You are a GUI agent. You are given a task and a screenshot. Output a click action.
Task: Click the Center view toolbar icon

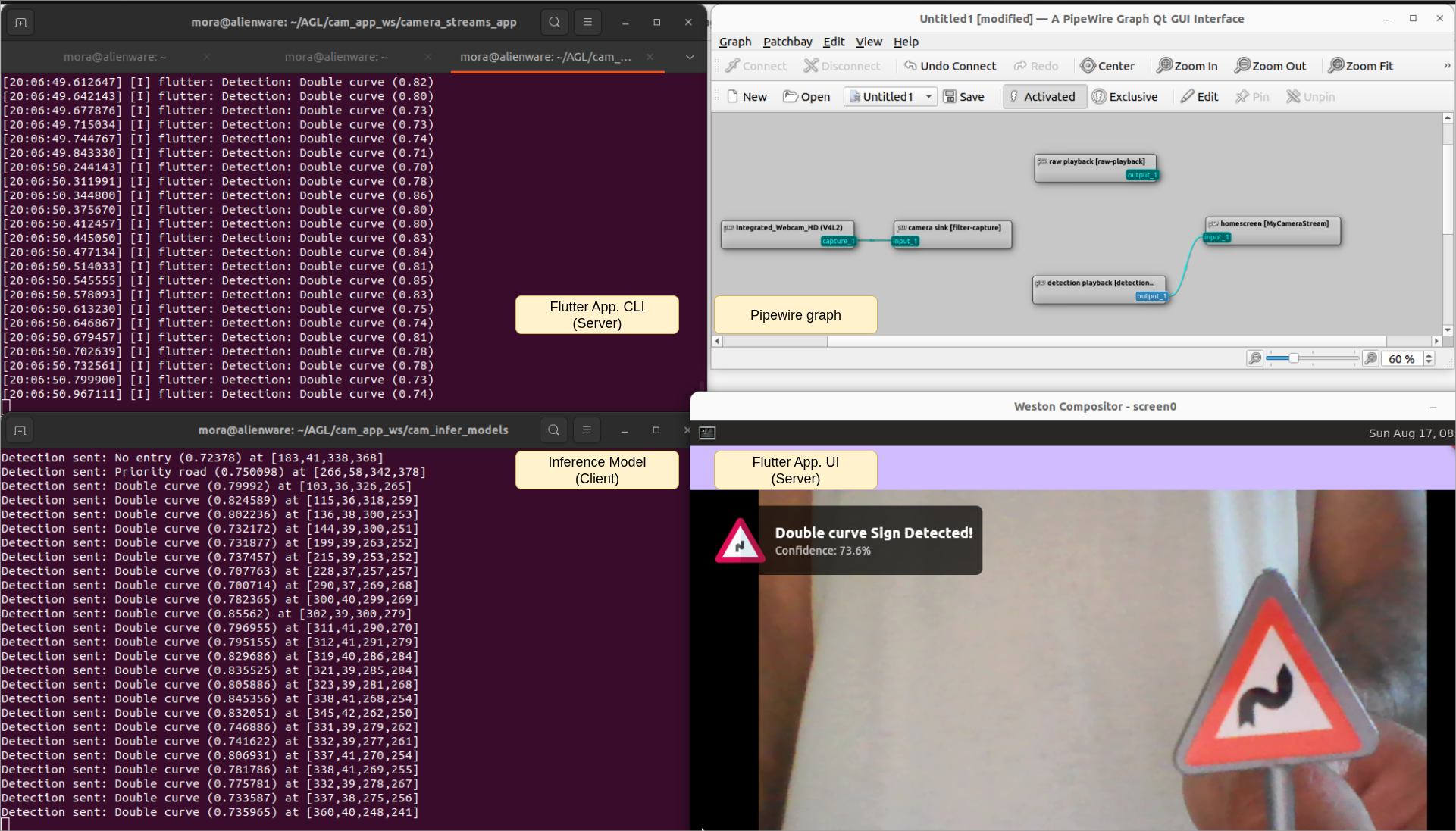tap(1088, 66)
